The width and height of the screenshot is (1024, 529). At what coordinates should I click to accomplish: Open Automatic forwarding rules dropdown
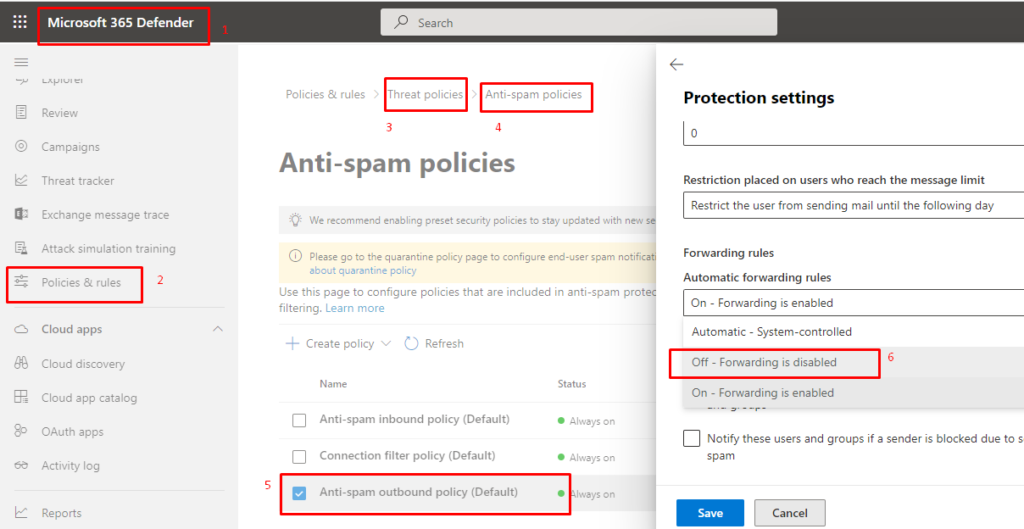coord(853,302)
